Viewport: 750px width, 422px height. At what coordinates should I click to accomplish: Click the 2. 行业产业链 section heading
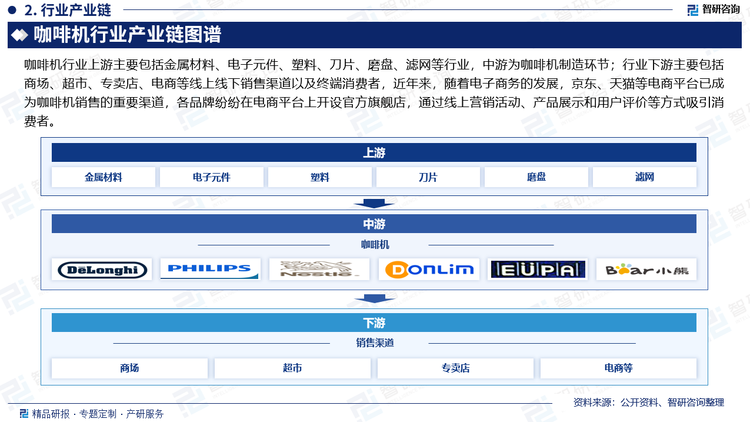67,10
